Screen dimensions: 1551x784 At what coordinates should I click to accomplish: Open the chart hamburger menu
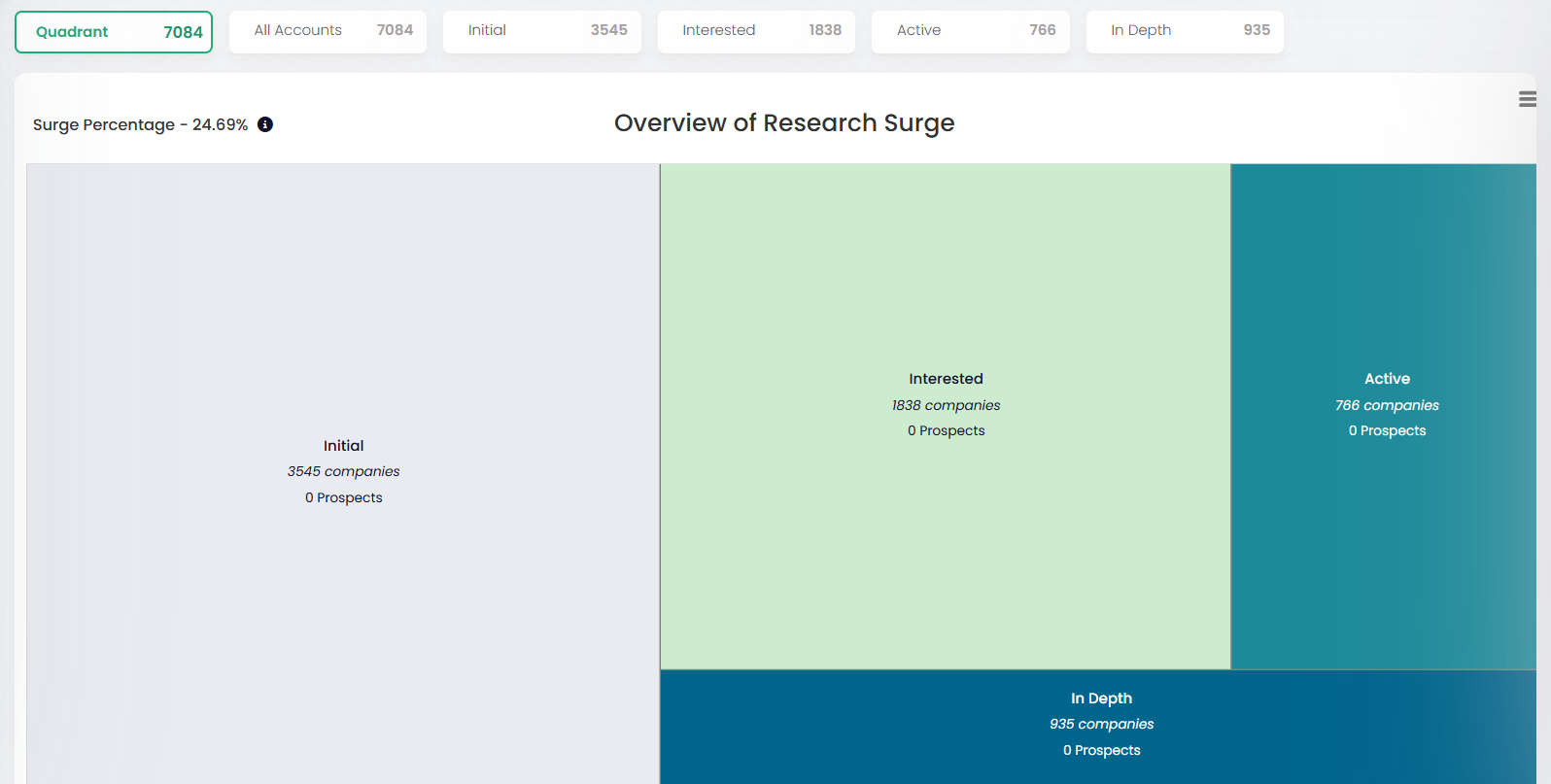[1527, 99]
